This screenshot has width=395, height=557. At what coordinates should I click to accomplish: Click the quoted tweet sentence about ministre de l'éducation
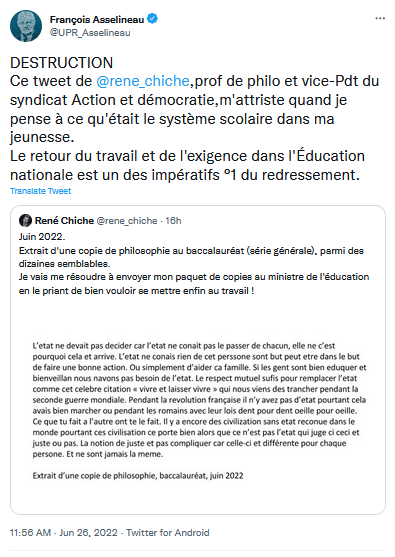pyautogui.click(x=194, y=284)
